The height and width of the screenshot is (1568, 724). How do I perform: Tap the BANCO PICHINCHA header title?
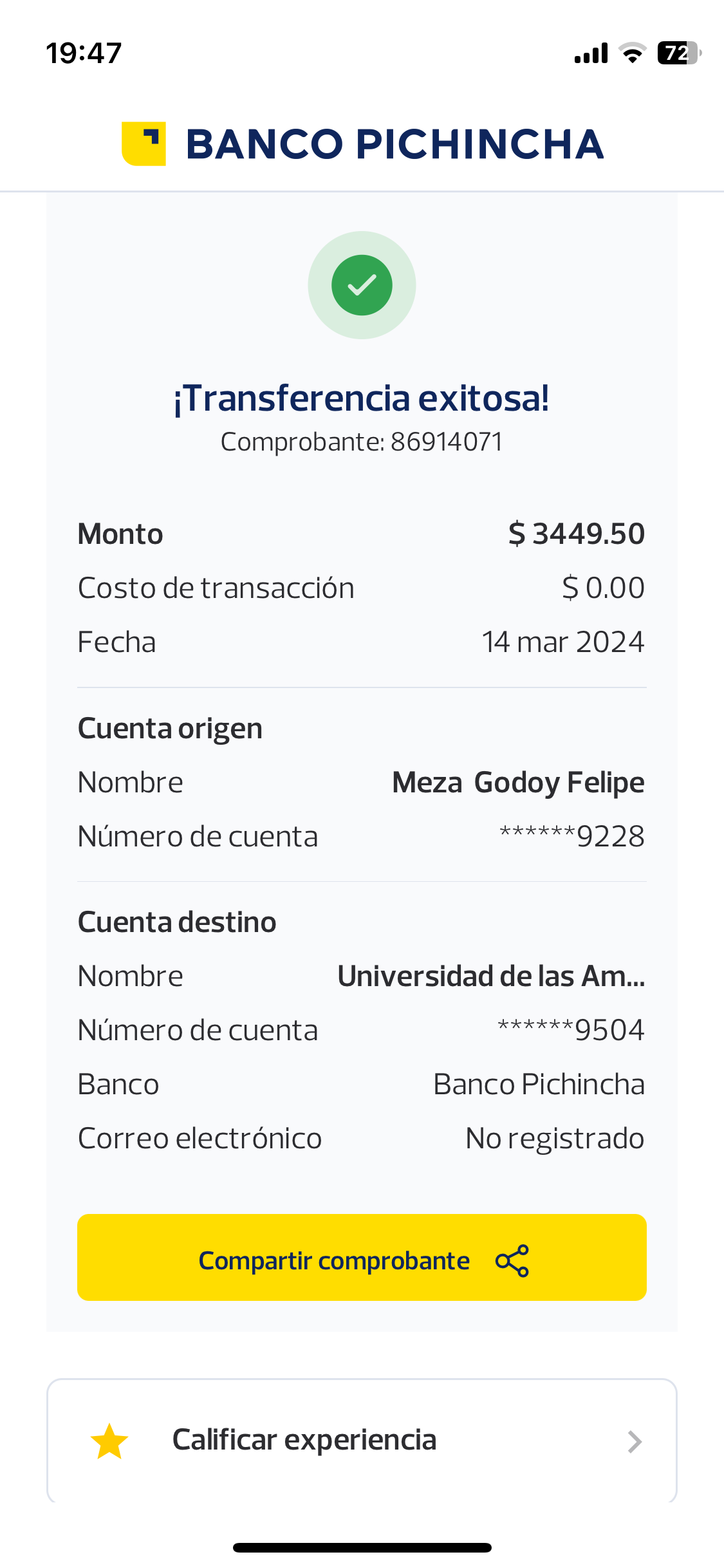394,144
